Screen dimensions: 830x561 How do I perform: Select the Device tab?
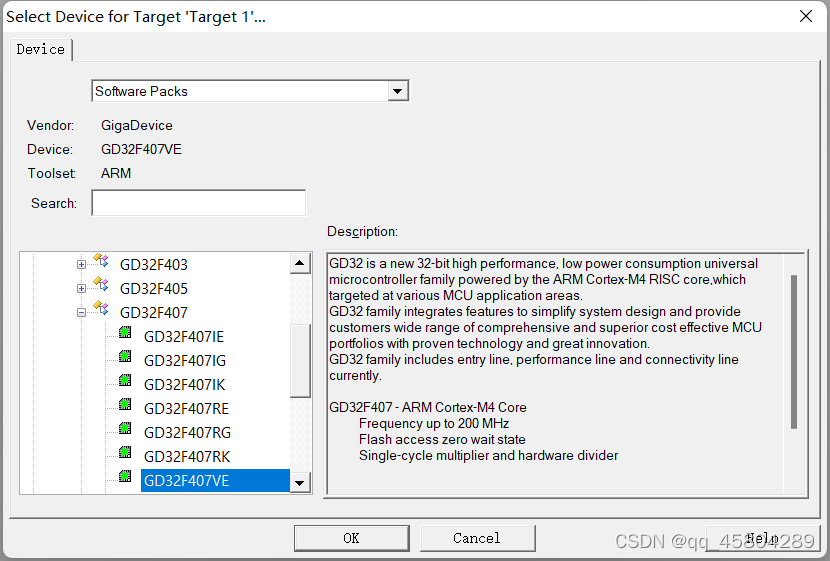(41, 49)
